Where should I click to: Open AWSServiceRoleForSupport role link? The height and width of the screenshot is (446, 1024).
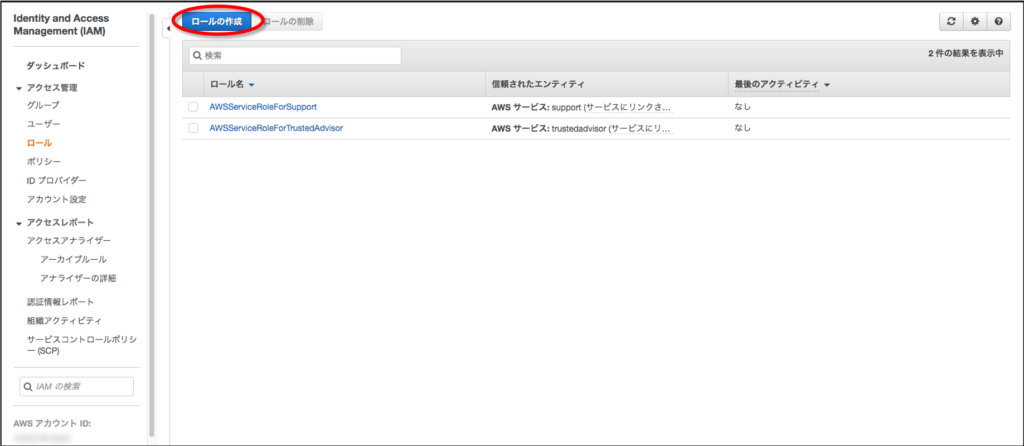coord(263,107)
